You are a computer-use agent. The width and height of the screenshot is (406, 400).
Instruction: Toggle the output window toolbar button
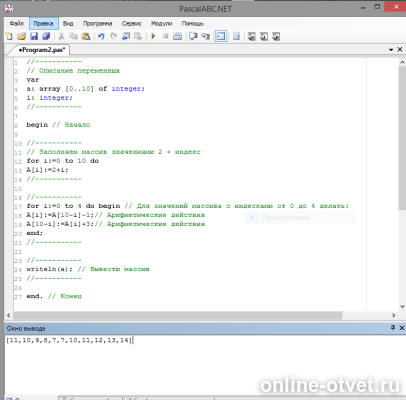click(x=221, y=36)
